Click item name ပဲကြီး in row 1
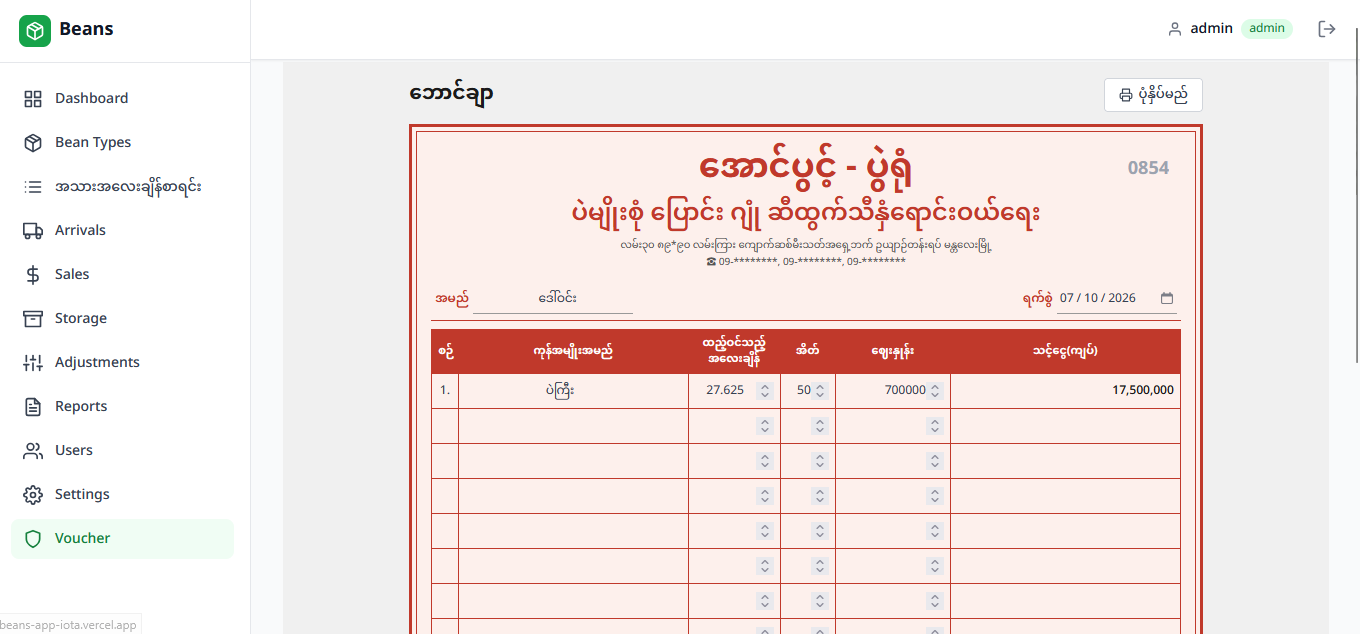Image resolution: width=1360 pixels, height=634 pixels. pyautogui.click(x=573, y=391)
